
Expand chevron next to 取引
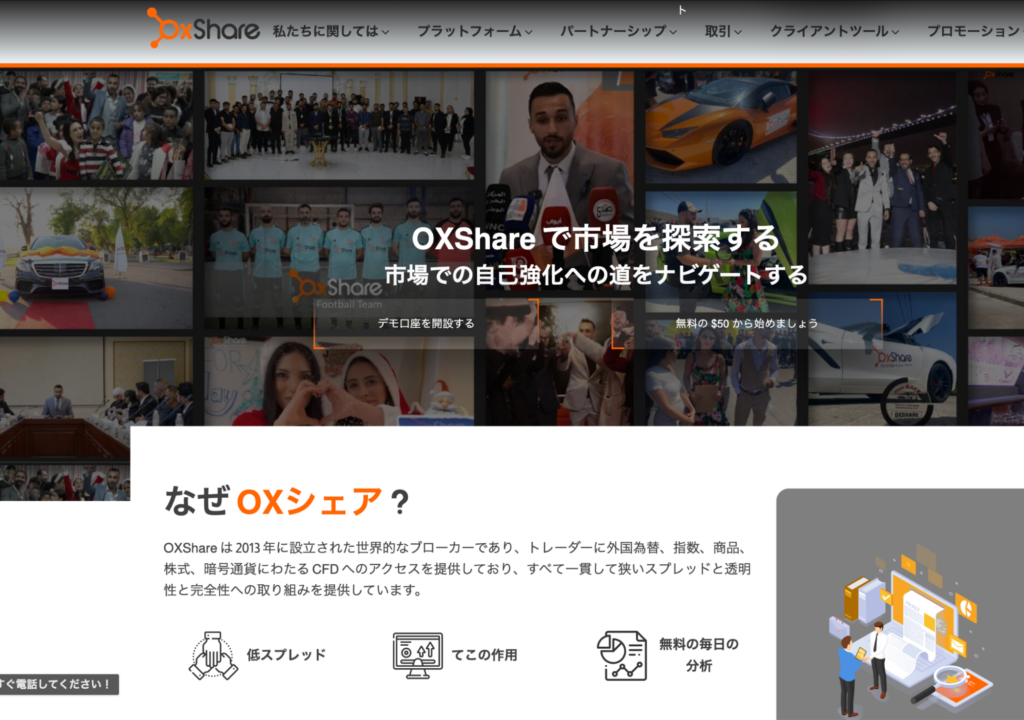738,32
